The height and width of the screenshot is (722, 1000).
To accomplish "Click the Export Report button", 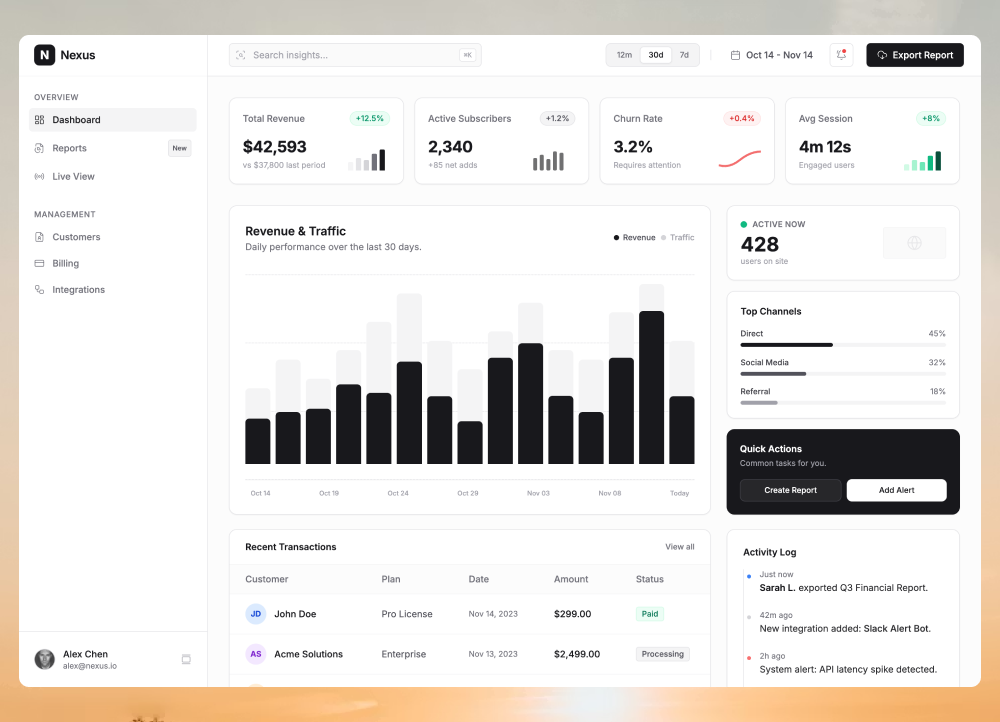I will coord(915,55).
